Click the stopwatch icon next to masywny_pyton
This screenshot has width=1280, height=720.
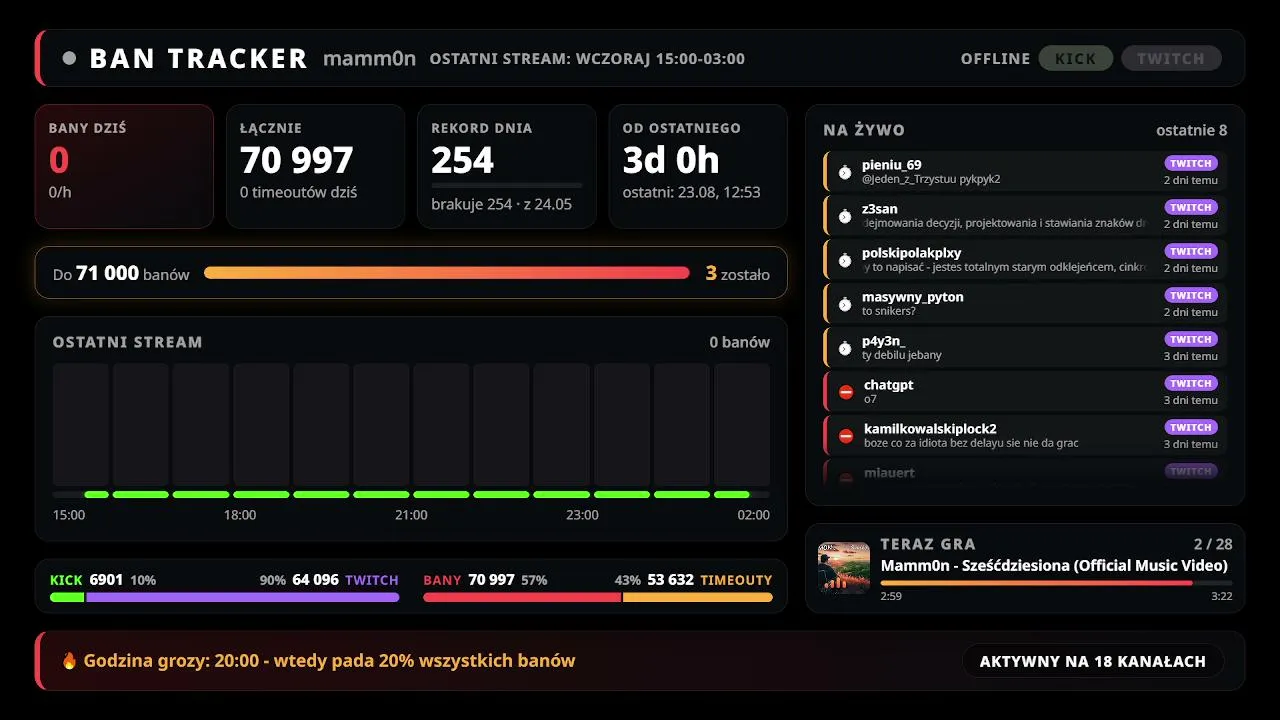coord(845,304)
